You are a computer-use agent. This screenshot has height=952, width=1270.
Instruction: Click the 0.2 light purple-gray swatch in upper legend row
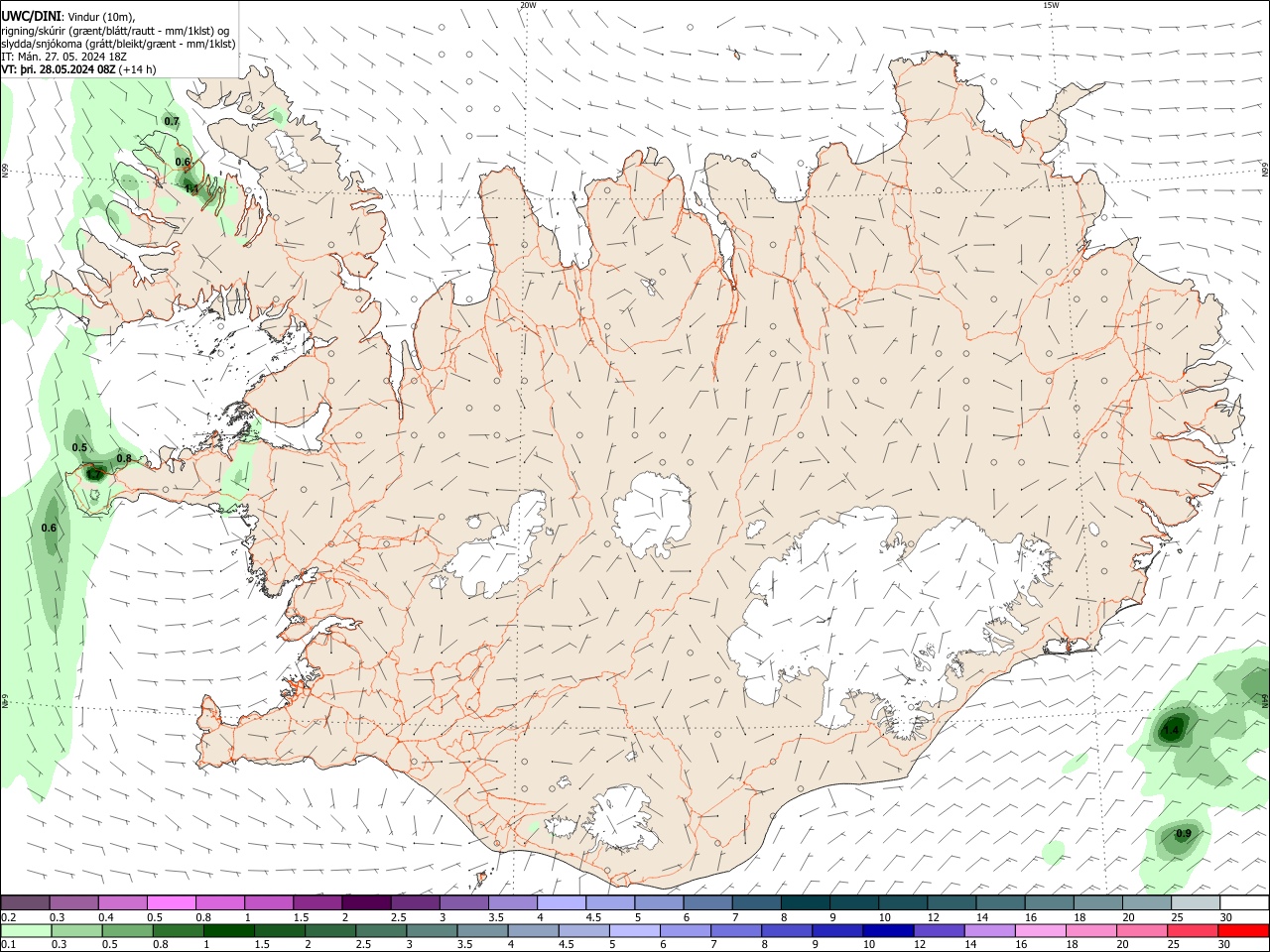coord(25,902)
